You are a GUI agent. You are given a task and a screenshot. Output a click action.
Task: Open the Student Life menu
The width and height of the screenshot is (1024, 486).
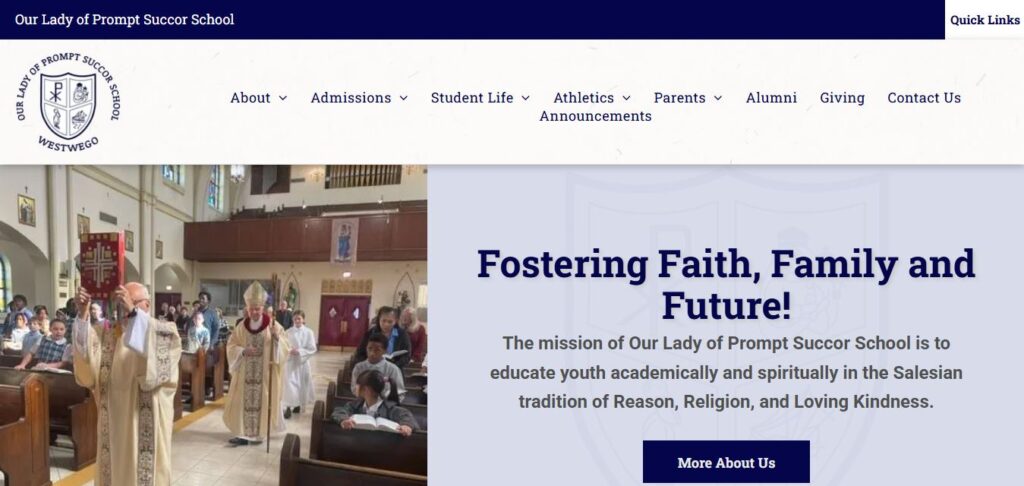[471, 98]
